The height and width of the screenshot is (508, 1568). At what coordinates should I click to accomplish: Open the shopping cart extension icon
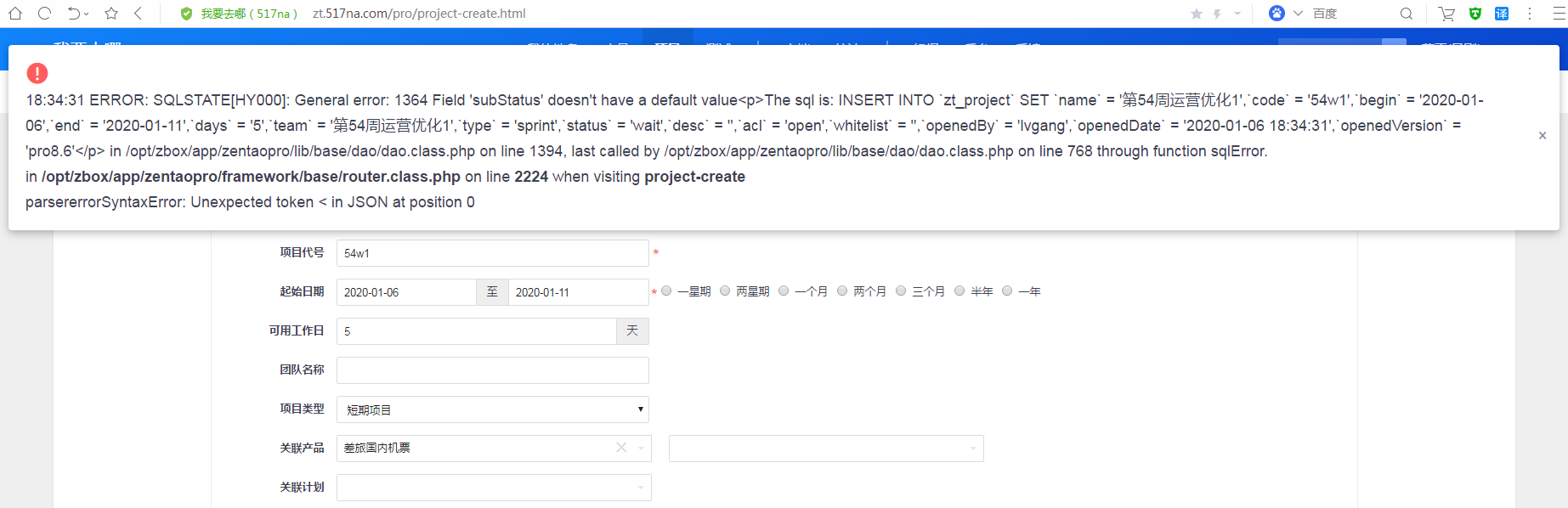(1446, 14)
